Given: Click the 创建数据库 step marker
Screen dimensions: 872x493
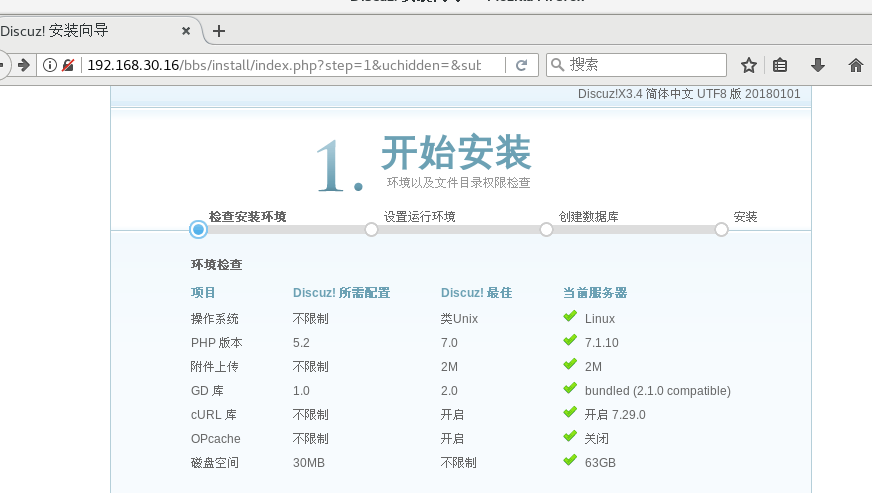Looking at the screenshot, I should [546, 229].
